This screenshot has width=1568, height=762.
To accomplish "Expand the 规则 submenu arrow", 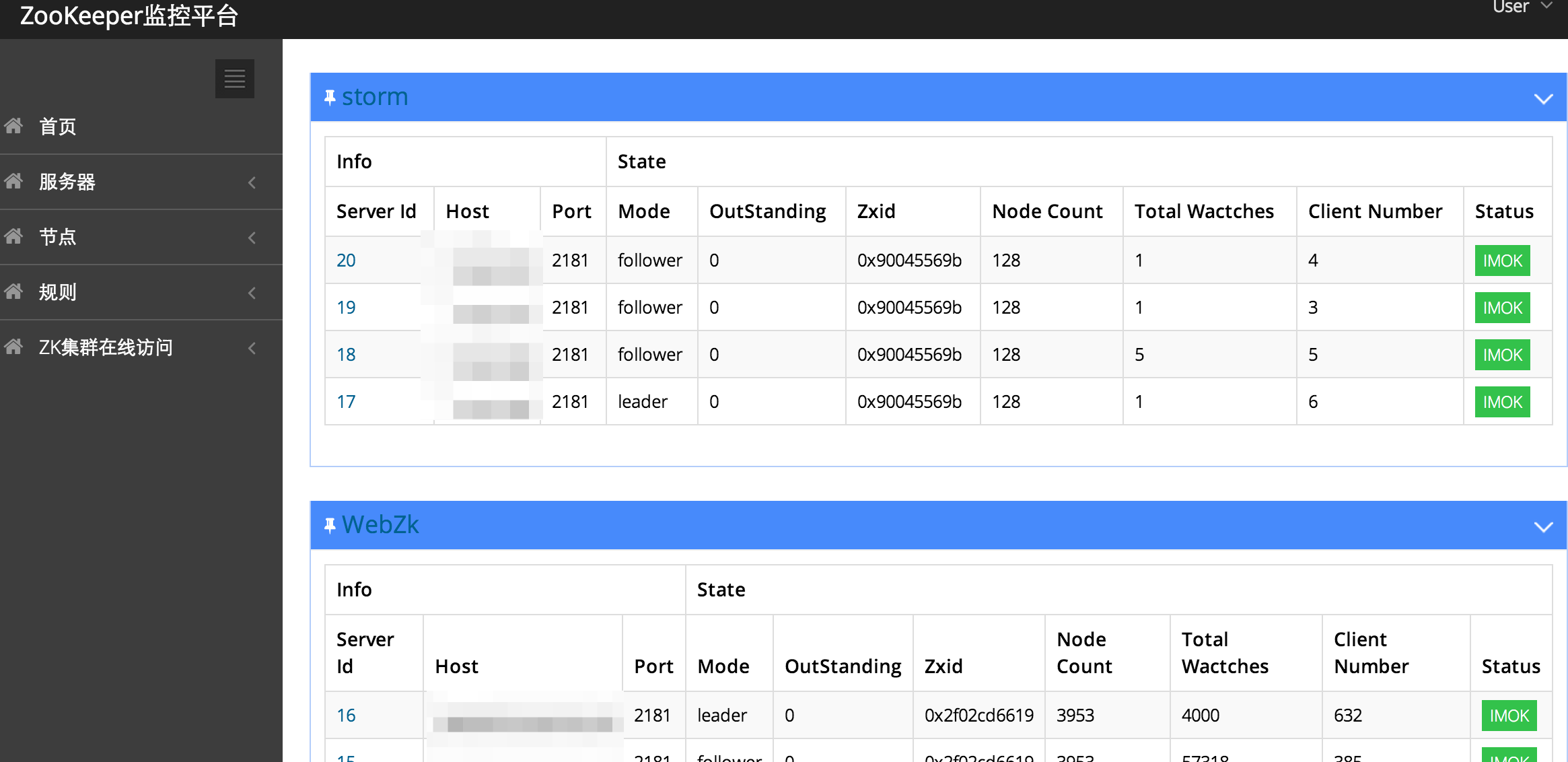I will [252, 292].
